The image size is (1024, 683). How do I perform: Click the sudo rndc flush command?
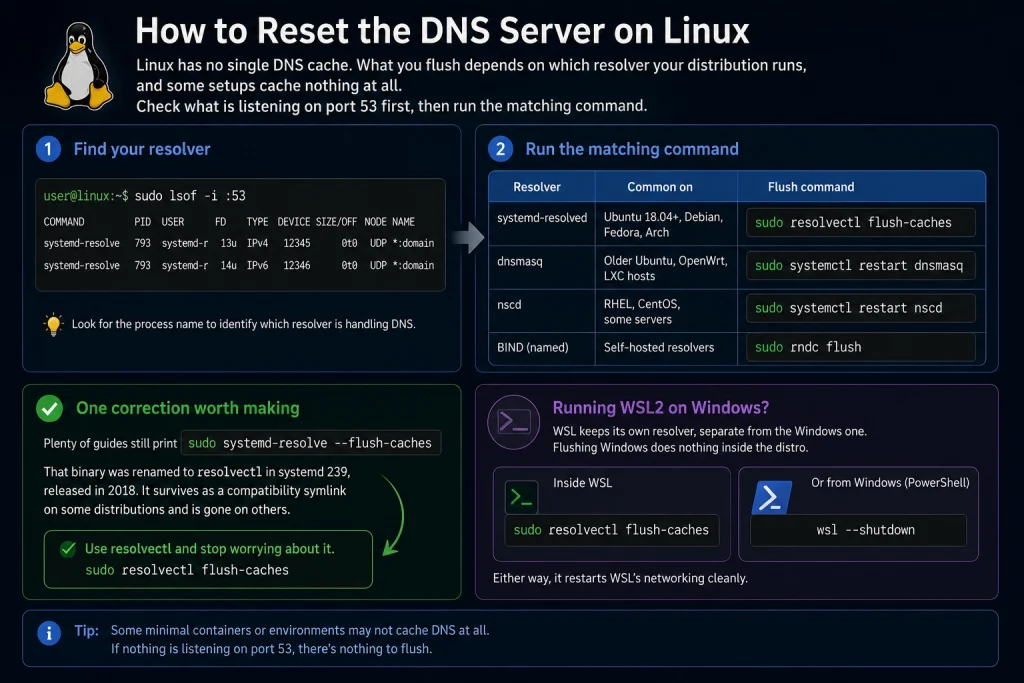pyautogui.click(x=861, y=347)
